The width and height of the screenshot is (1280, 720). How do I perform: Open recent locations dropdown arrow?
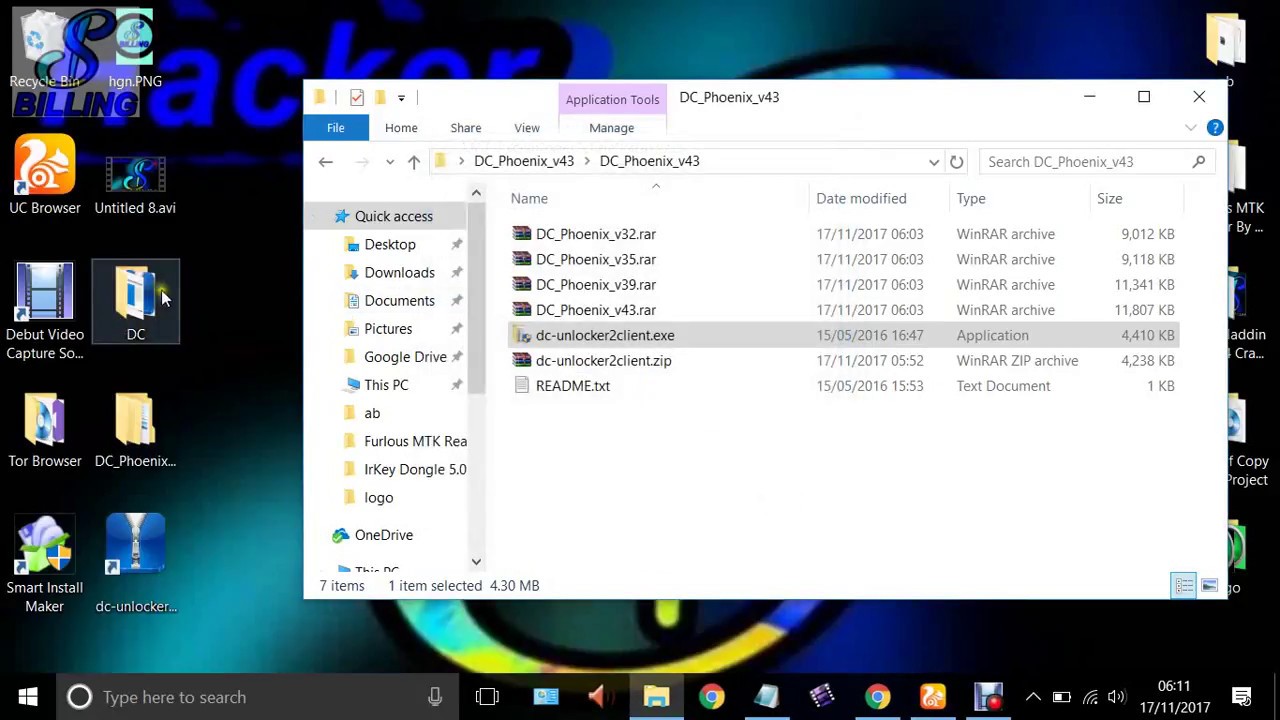[390, 162]
